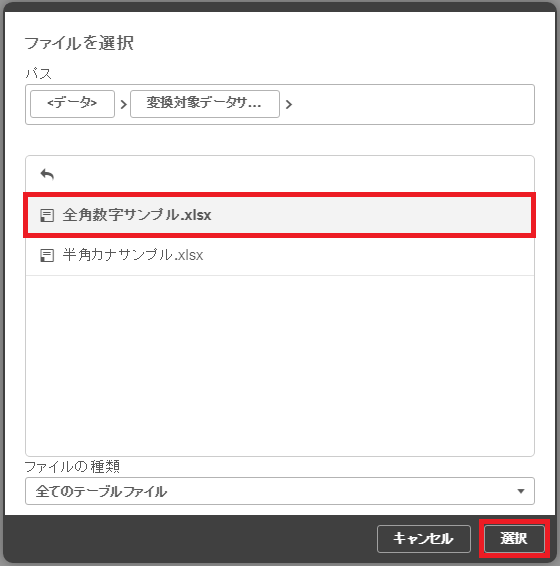Open the 全てのテーブルファイル file type dropdown

[x=280, y=491]
